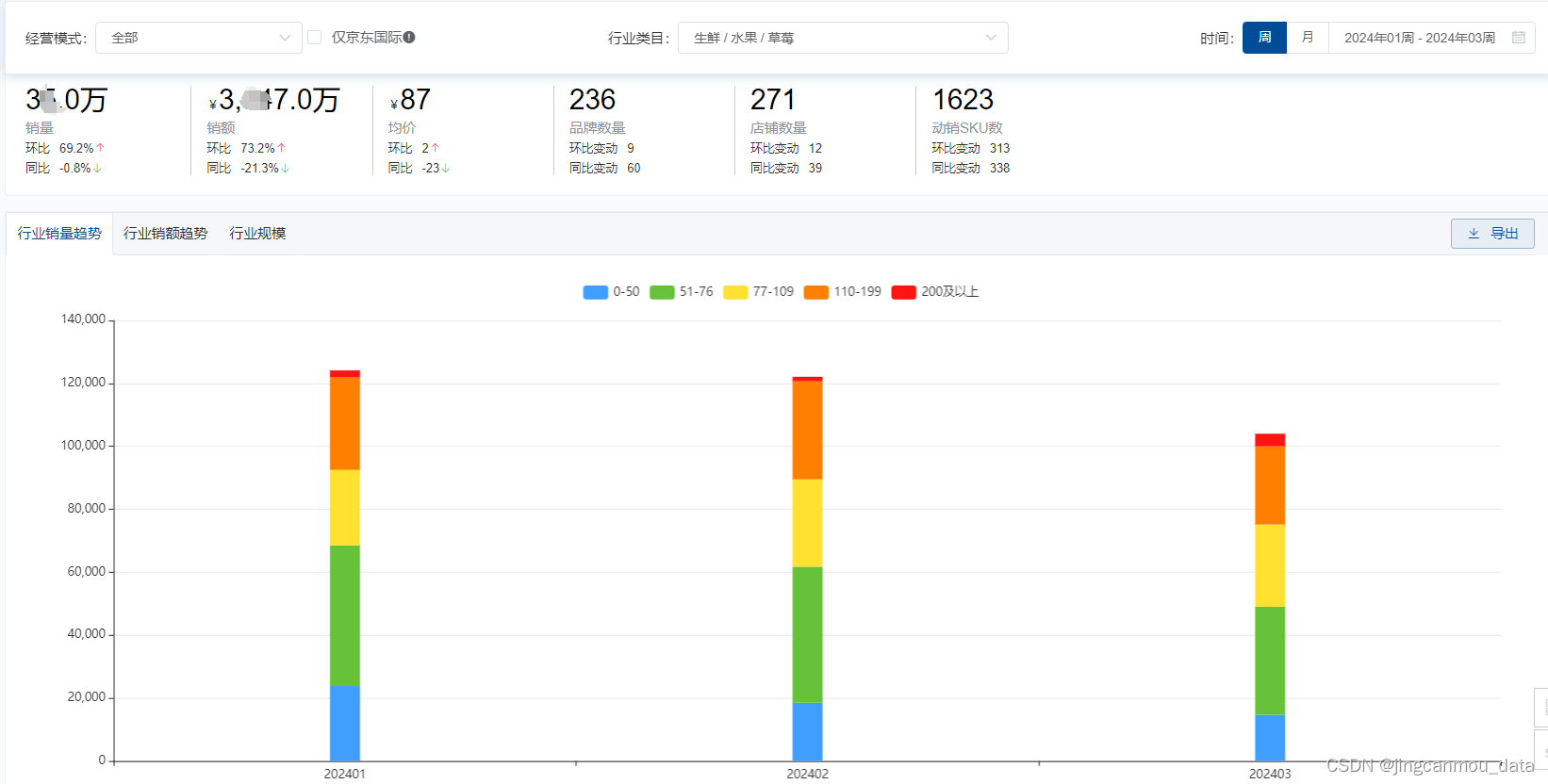The width and height of the screenshot is (1548, 784).
Task: Toggle the yellow 77-109 legend series
Action: (x=759, y=292)
